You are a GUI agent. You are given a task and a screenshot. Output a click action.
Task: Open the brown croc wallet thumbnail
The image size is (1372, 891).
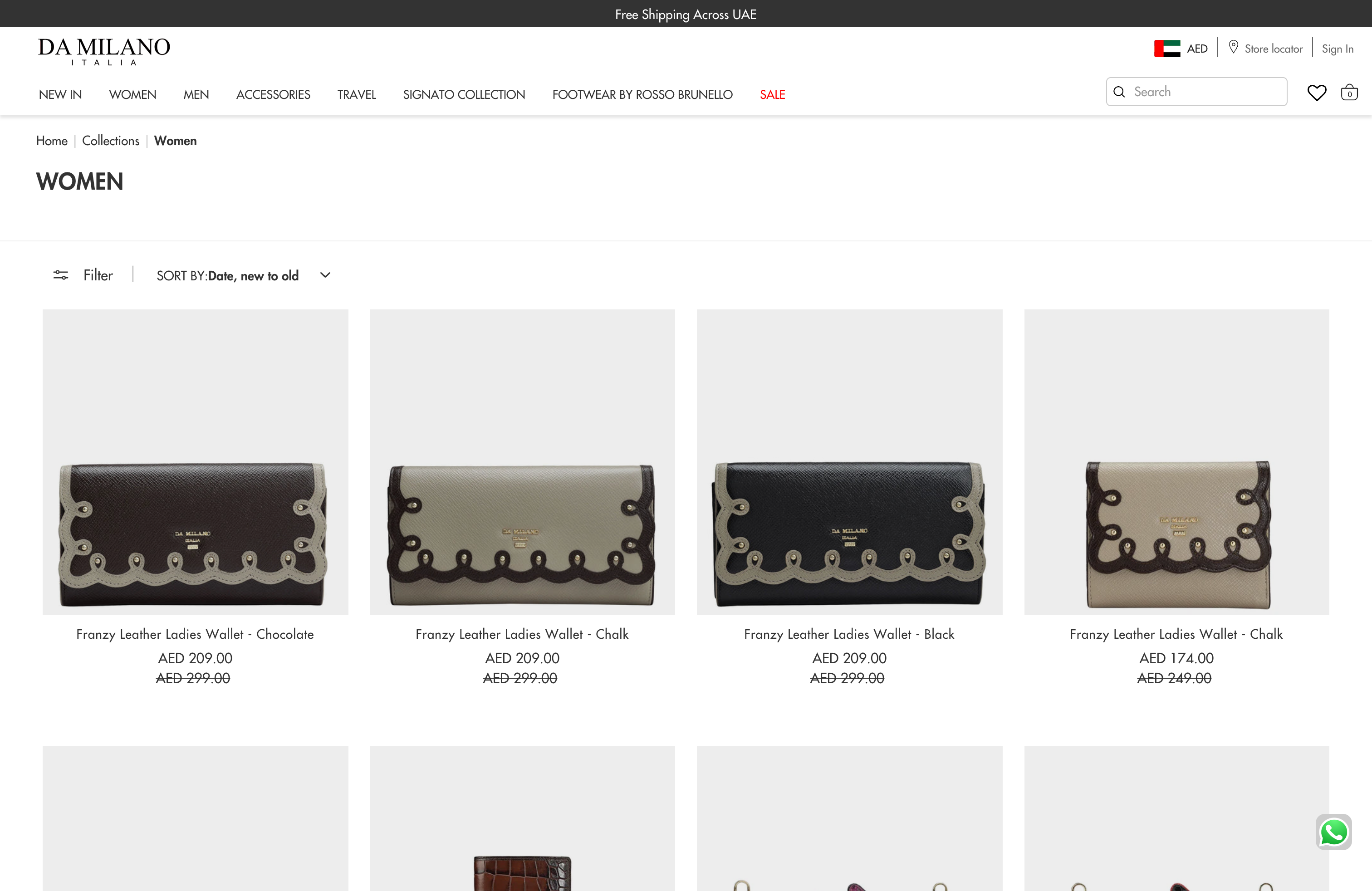522,818
